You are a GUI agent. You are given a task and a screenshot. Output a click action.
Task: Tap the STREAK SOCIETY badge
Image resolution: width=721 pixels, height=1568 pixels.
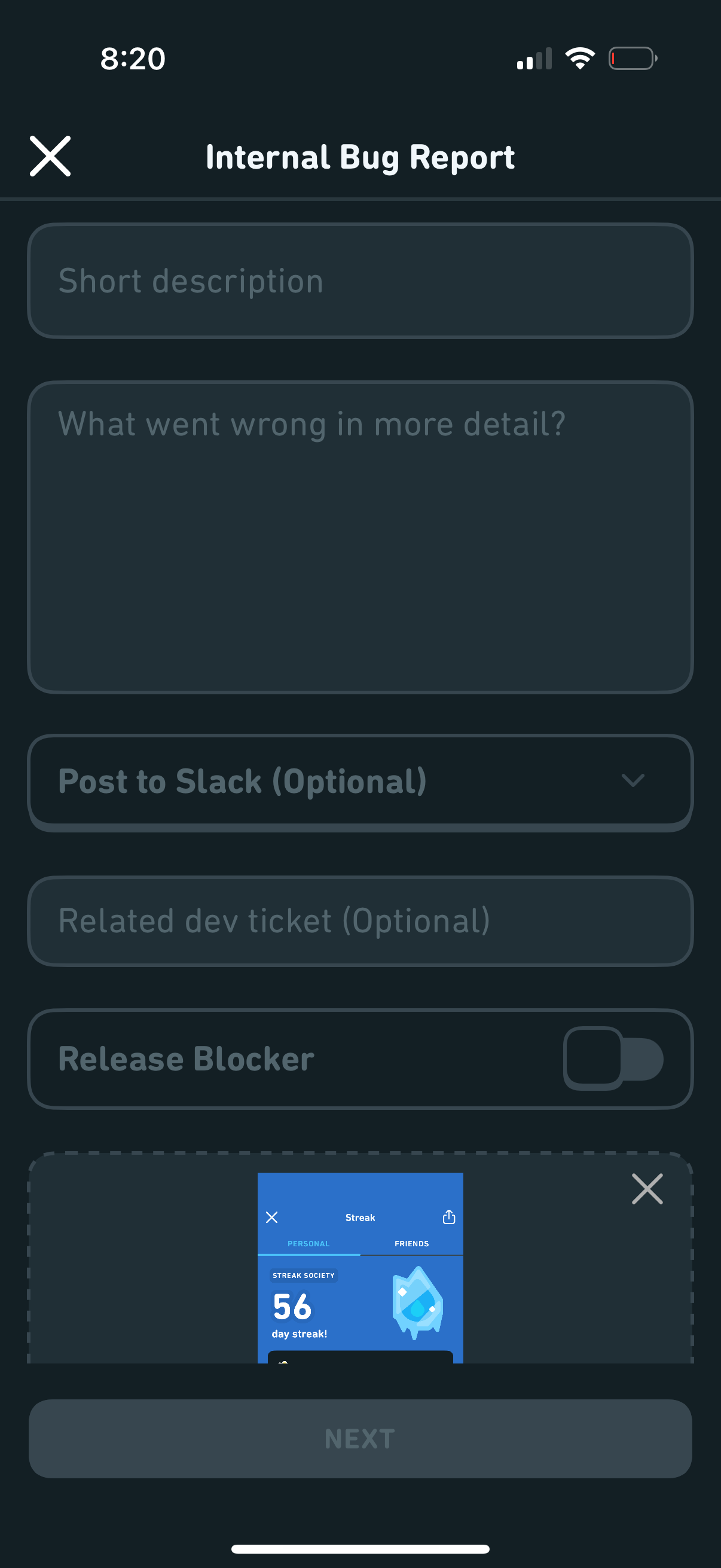point(304,1275)
